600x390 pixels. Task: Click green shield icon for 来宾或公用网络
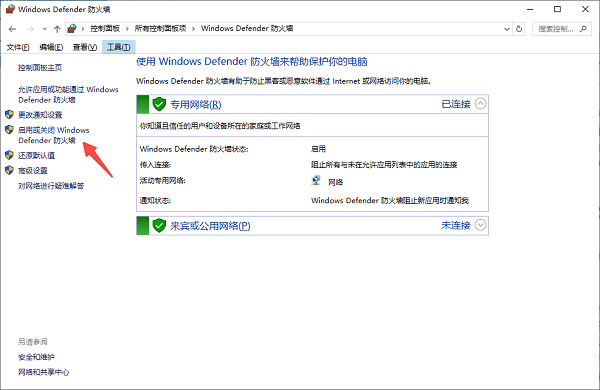[x=159, y=226]
